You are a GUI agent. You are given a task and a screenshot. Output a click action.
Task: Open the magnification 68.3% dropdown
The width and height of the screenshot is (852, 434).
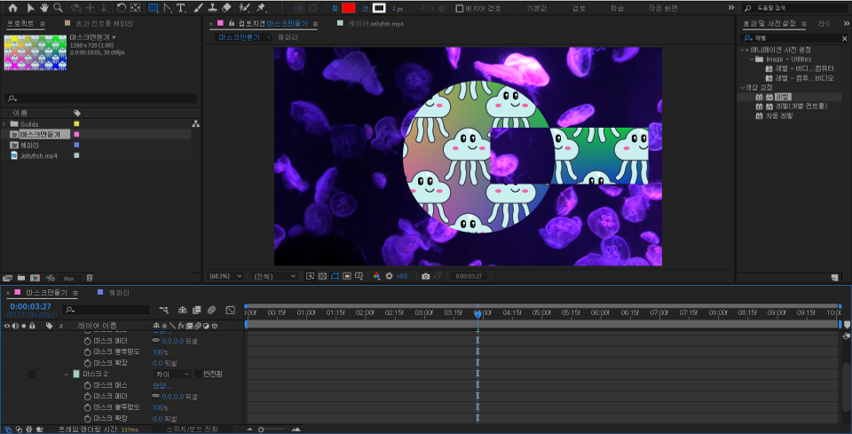(x=225, y=276)
